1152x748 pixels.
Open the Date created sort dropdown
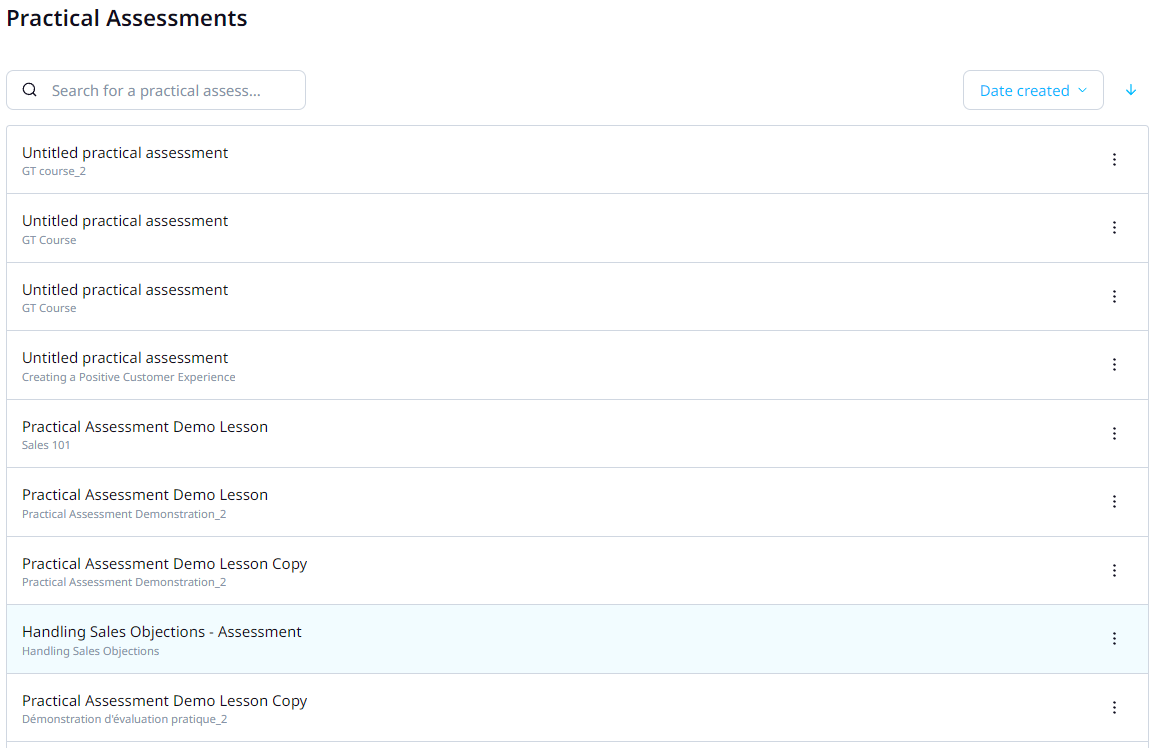pos(1032,90)
